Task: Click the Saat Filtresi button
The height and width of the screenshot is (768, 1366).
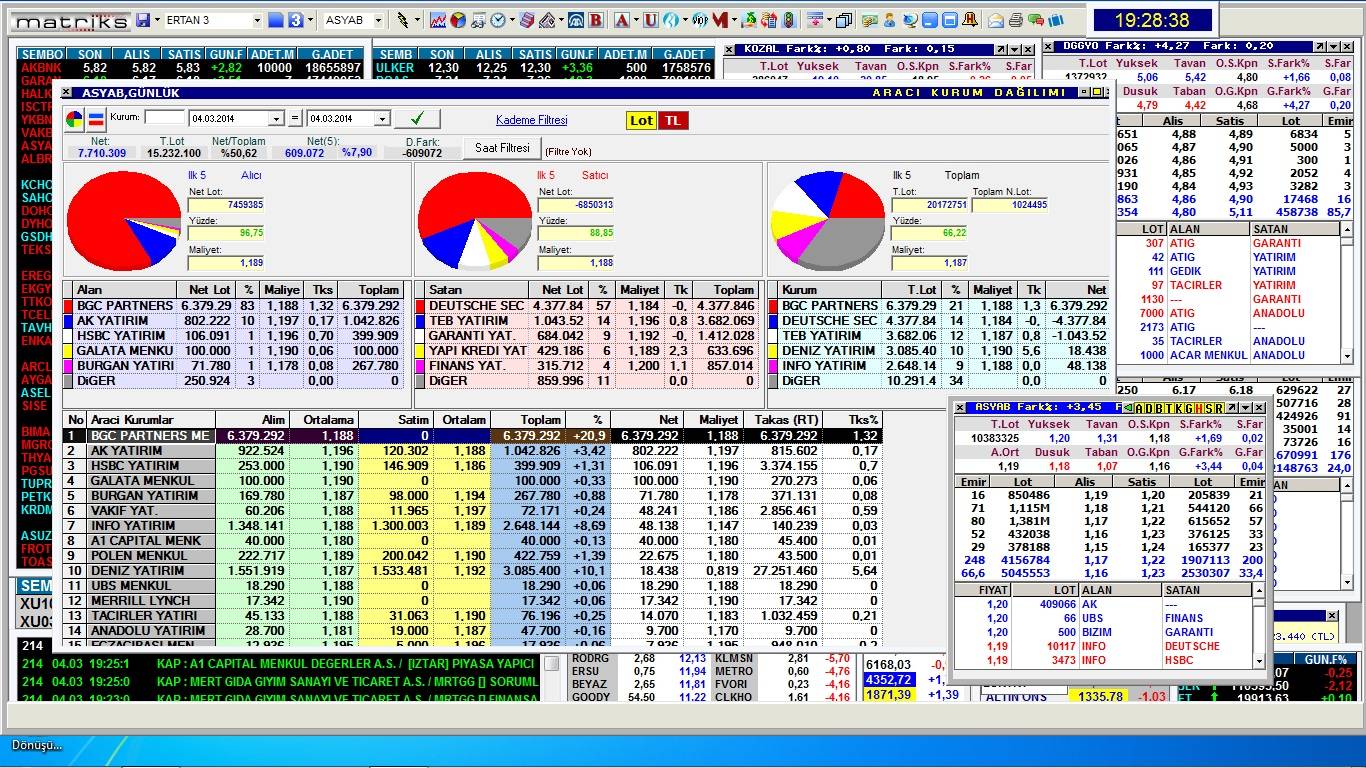Action: pos(502,148)
